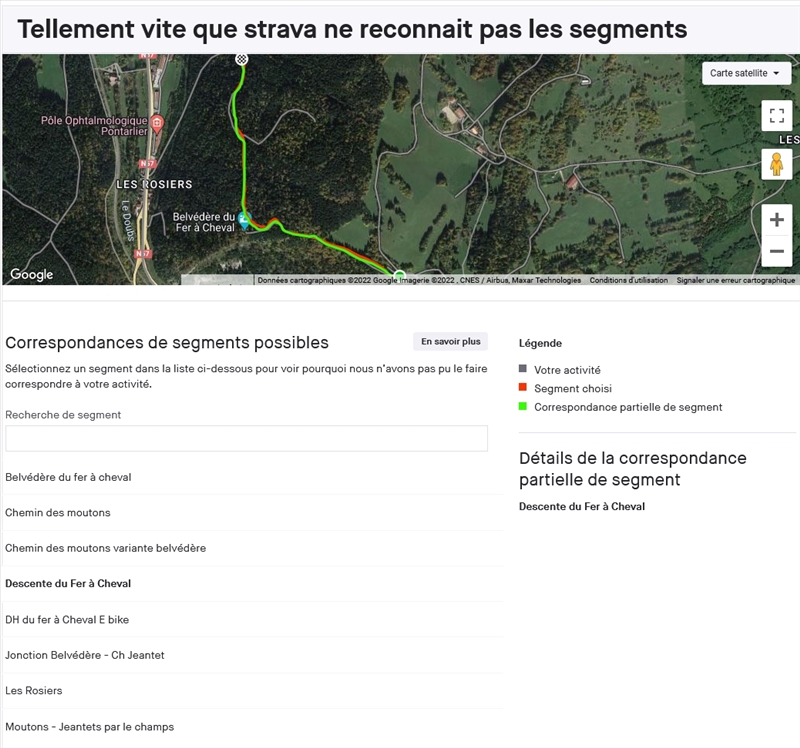
Task: Select the bare Chemin des moutons segment
Action: coord(253,512)
